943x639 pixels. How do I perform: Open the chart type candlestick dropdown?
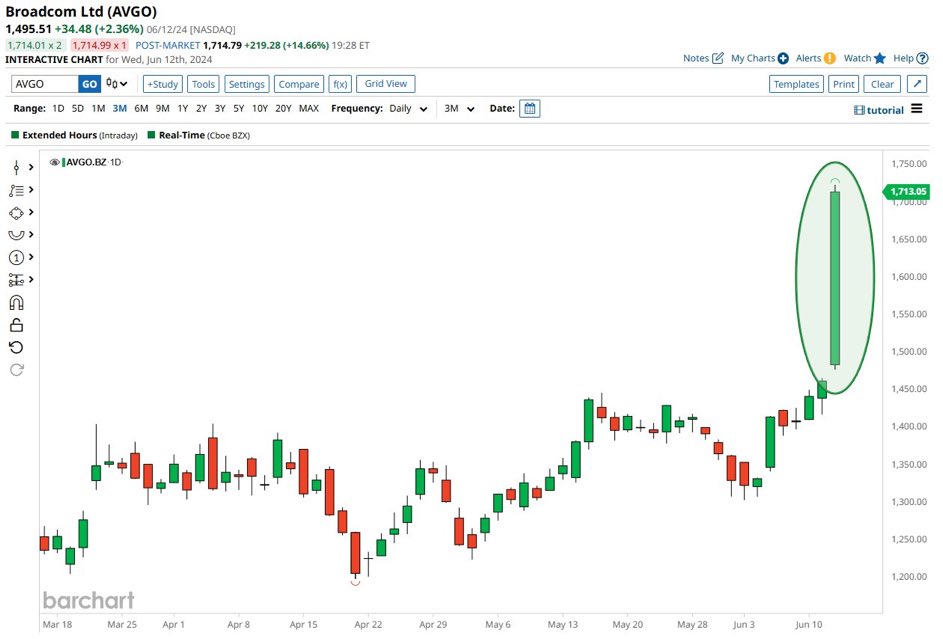[x=118, y=85]
